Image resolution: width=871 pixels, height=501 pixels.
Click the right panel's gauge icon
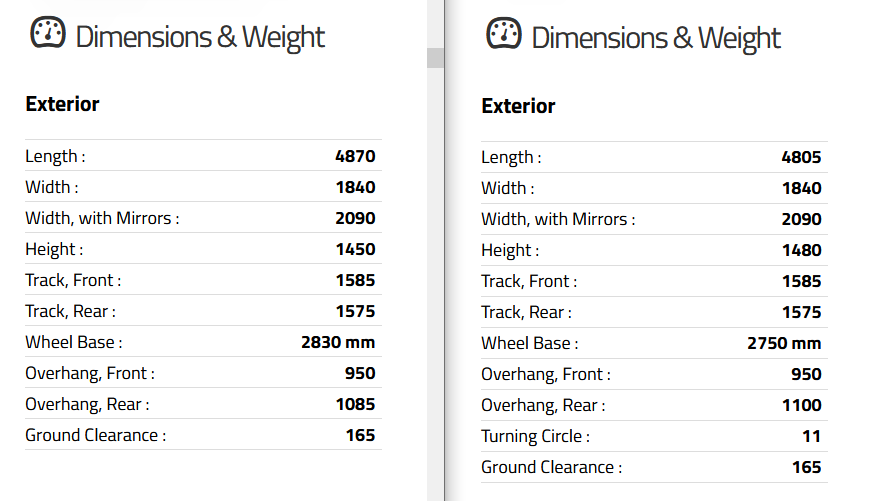[504, 33]
